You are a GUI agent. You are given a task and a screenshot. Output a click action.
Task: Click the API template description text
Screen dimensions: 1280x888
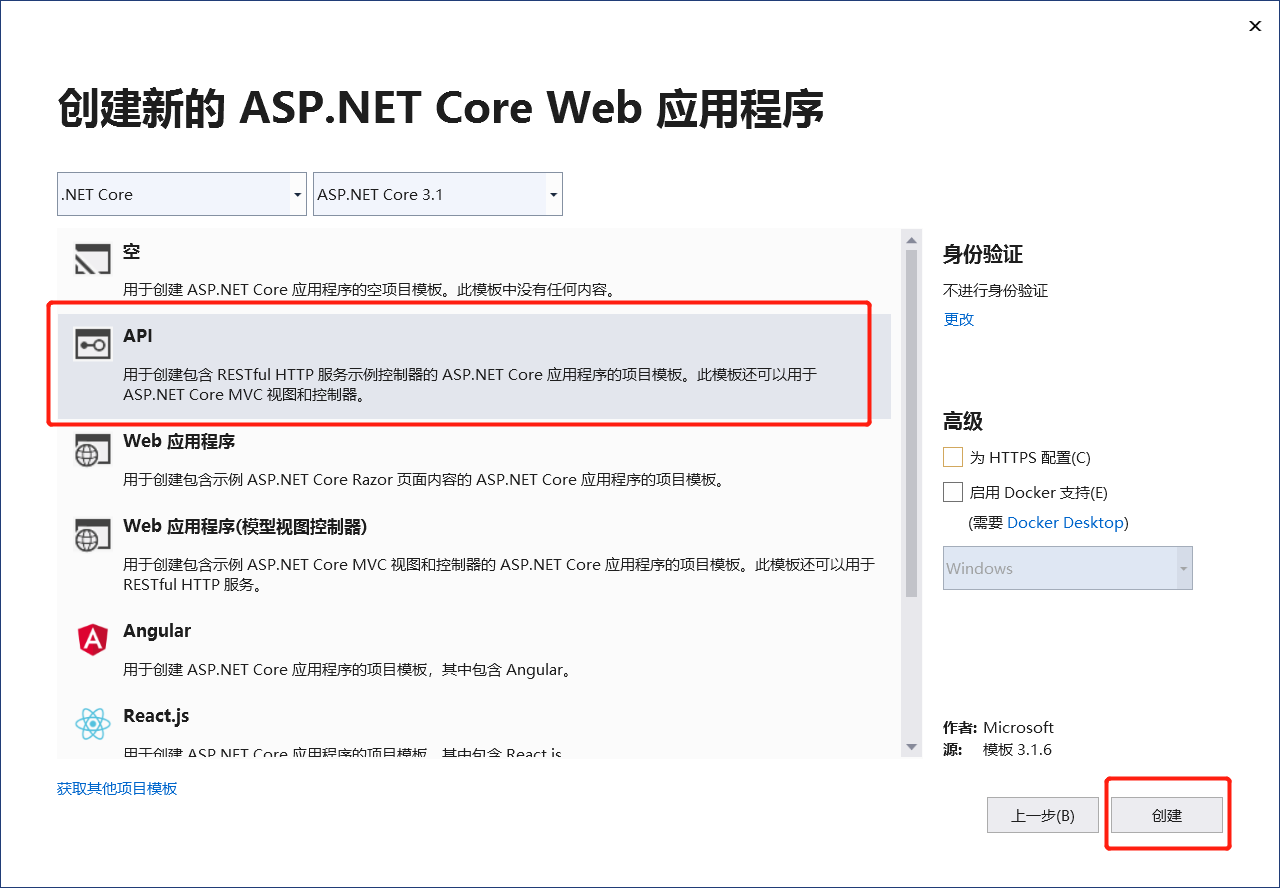[x=470, y=384]
